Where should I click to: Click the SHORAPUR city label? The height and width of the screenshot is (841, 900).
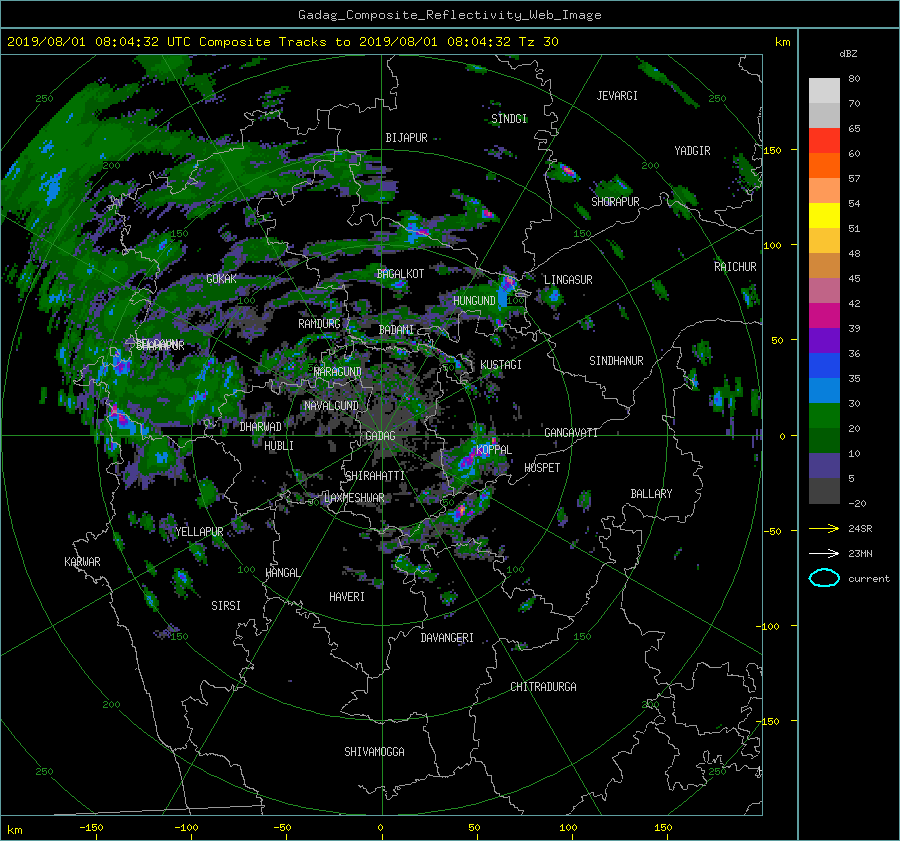pyautogui.click(x=615, y=201)
